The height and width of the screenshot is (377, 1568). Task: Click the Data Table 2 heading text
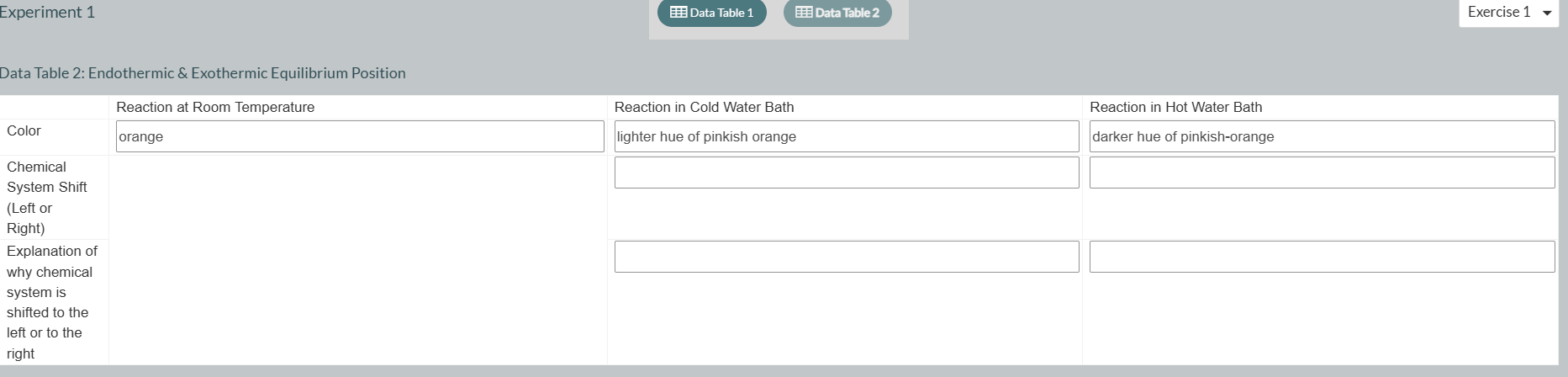[x=203, y=73]
